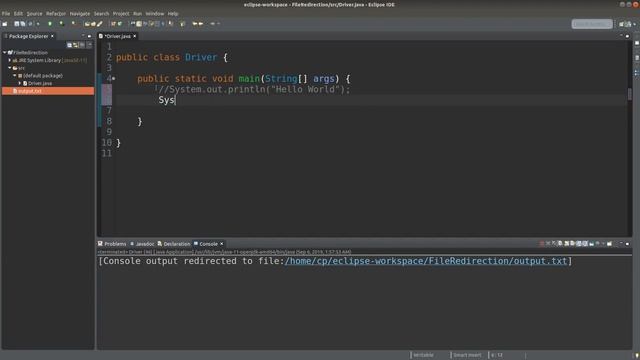The image size is (640, 360).
Task: Click the Save toolbar icon
Action: [17, 24]
